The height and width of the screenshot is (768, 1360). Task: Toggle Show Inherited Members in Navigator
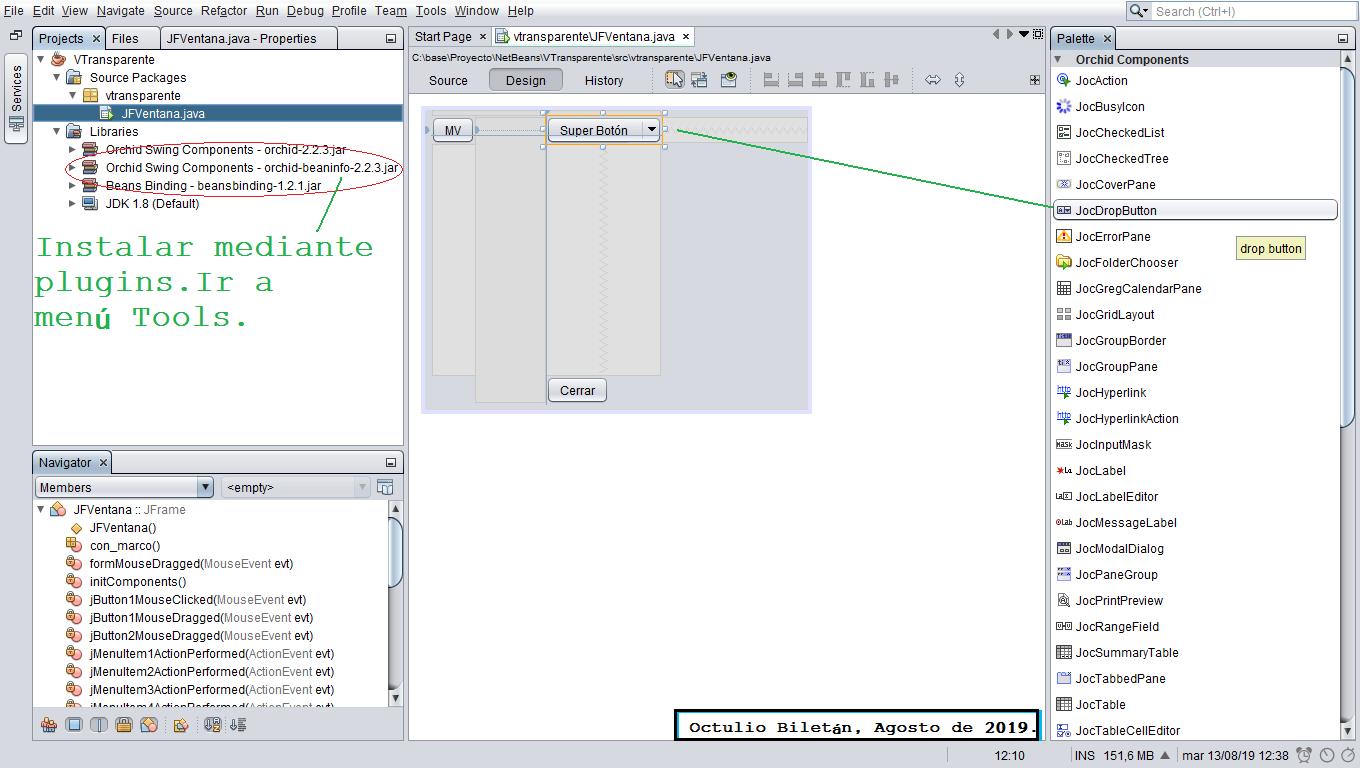point(48,725)
